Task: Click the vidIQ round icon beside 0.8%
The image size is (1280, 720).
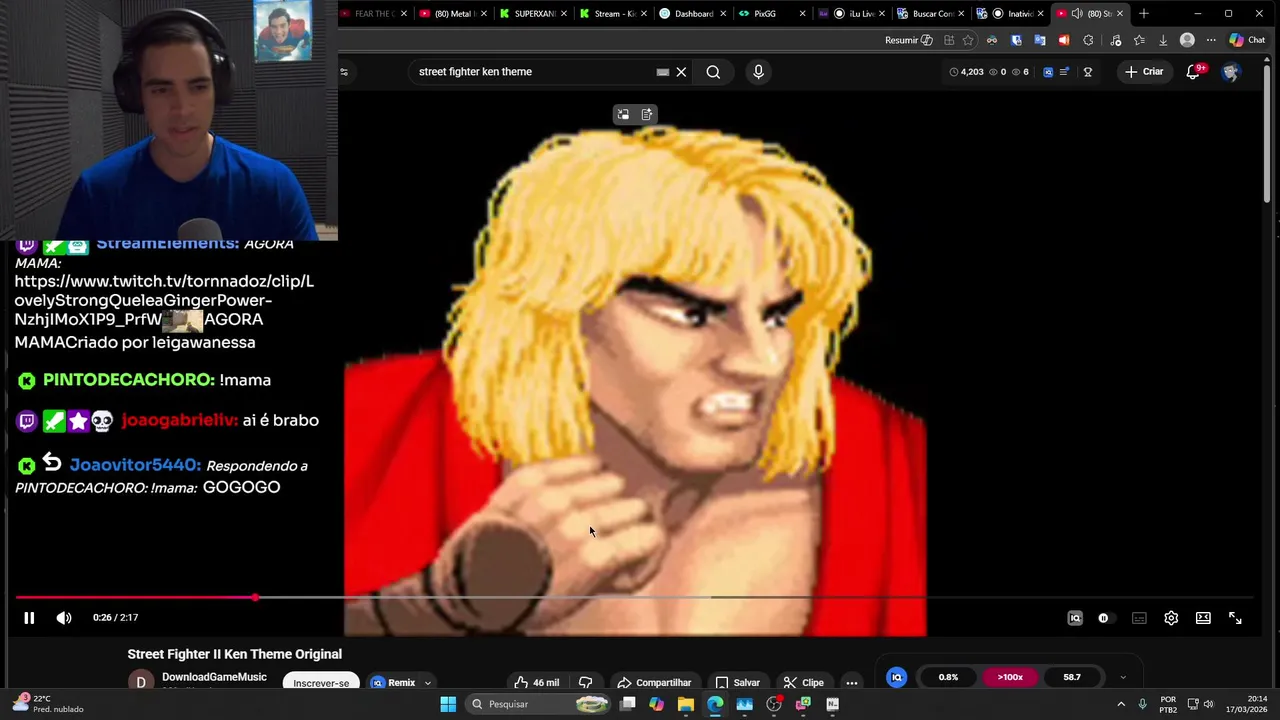Action: click(897, 677)
